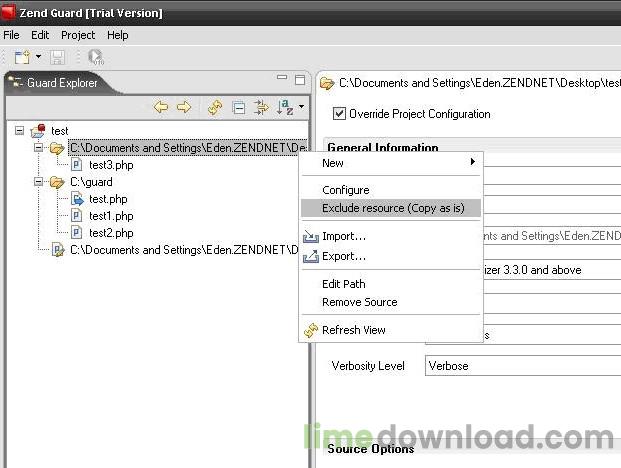Viewport: 621px width, 468px height.
Task: Open the Project menu
Action: tap(78, 35)
